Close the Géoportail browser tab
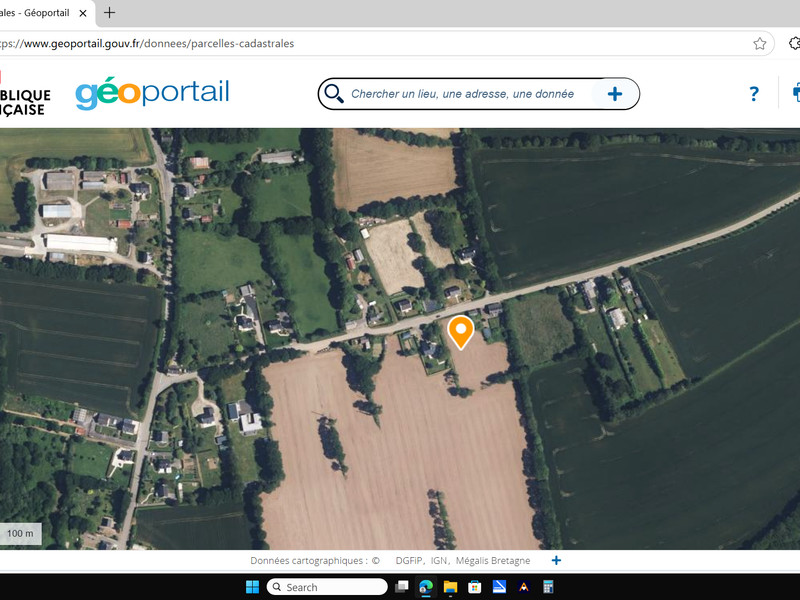 point(83,13)
